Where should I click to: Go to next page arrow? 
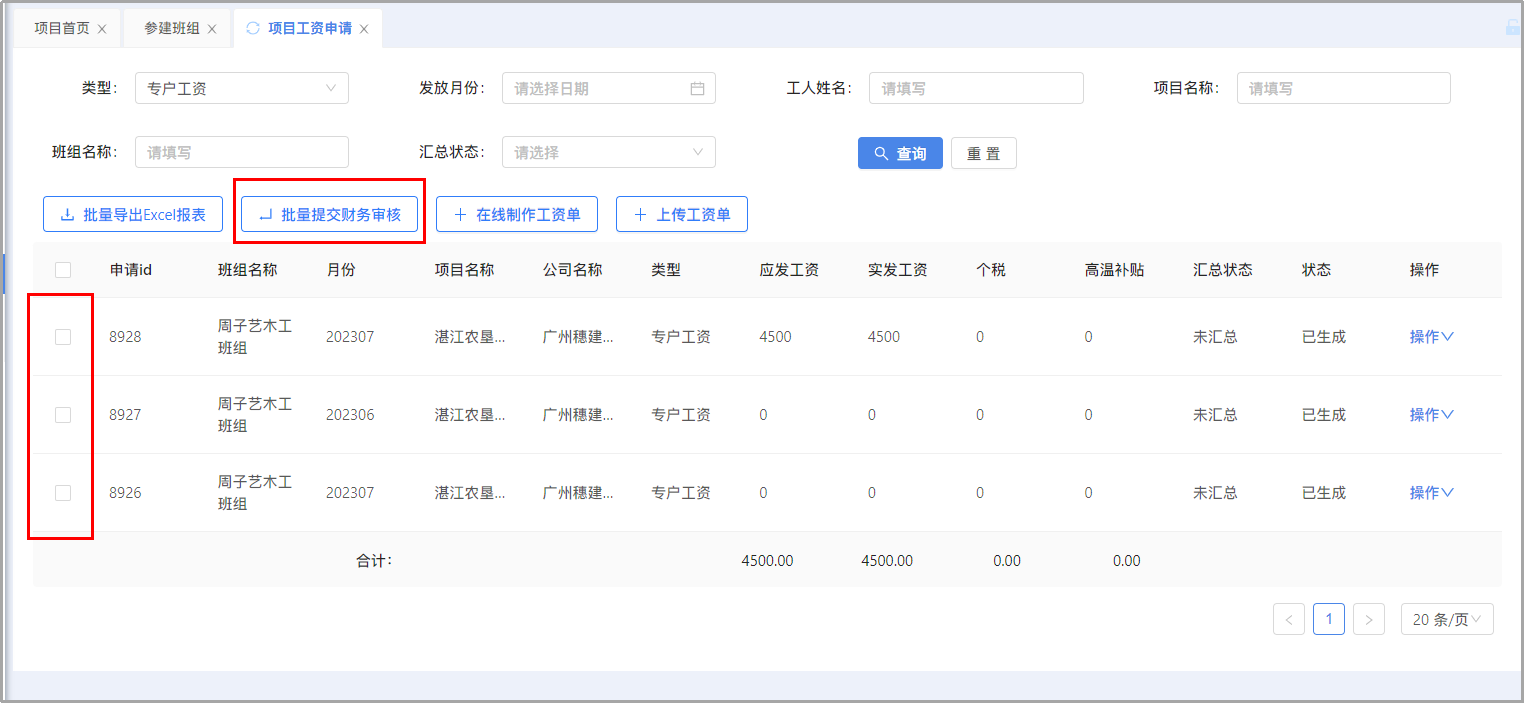coord(1368,619)
